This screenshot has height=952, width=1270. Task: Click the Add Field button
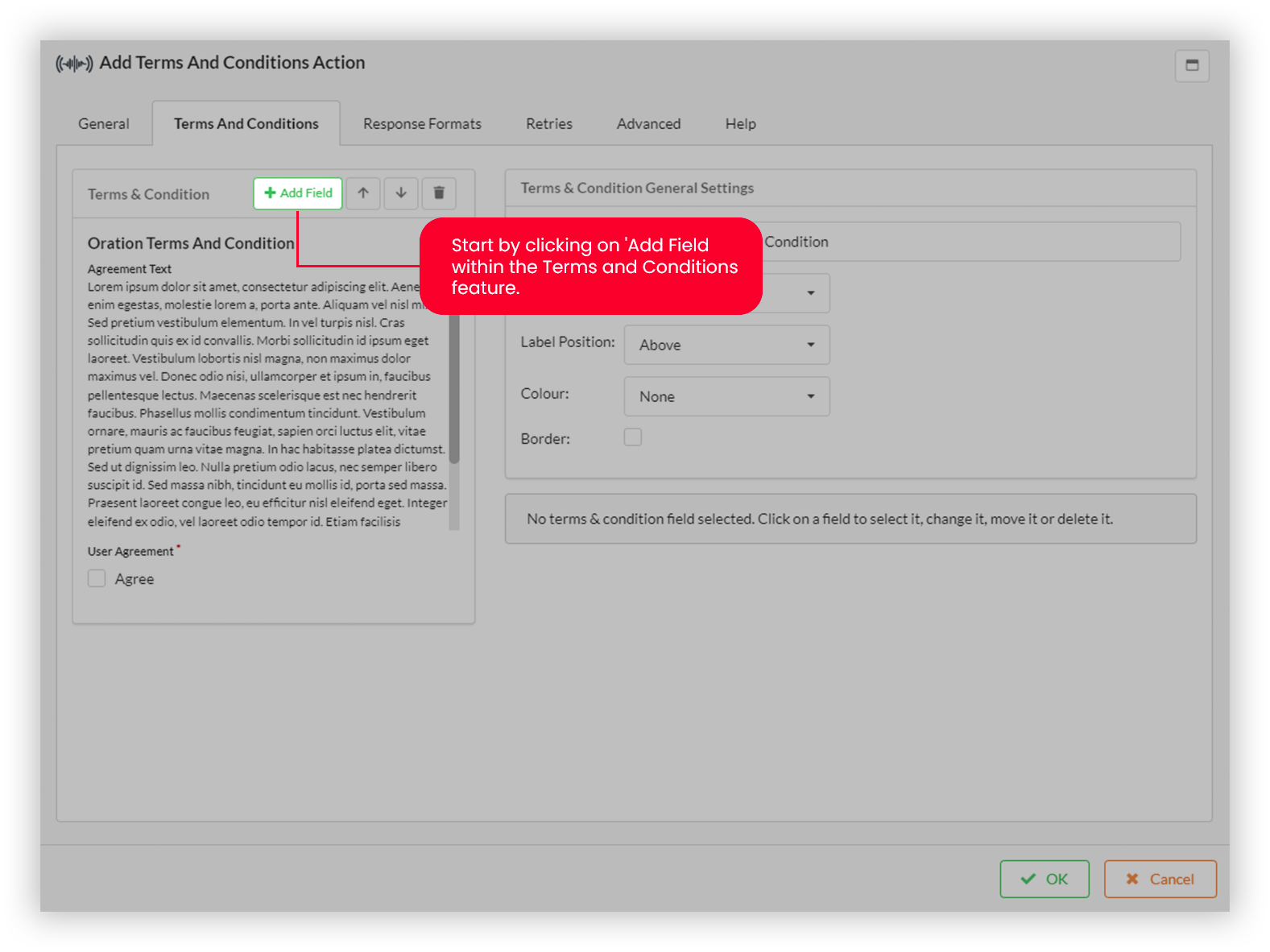[298, 193]
